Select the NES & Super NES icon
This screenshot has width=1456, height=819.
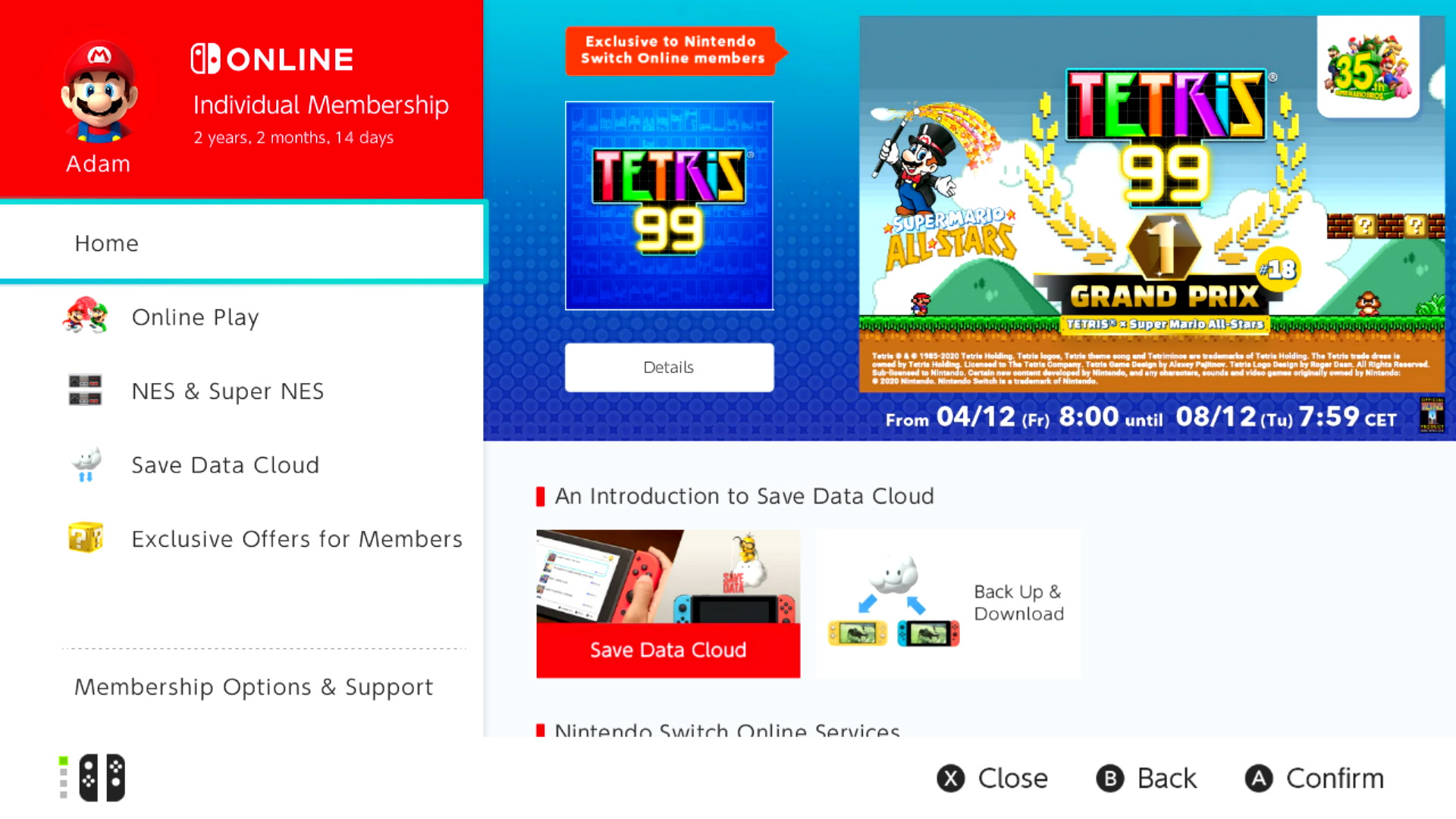pos(86,391)
